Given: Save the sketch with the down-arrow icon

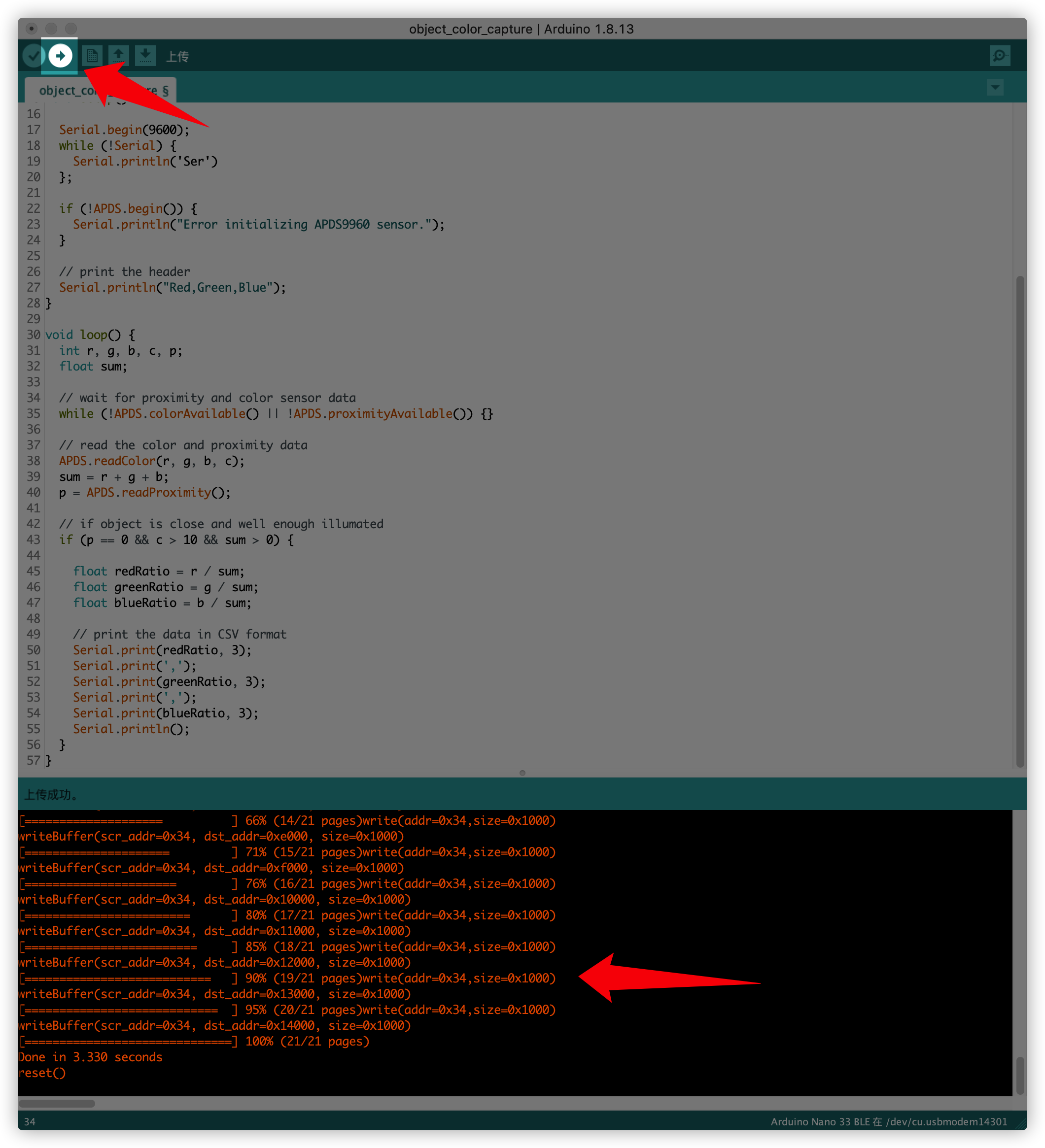Looking at the screenshot, I should [x=145, y=56].
